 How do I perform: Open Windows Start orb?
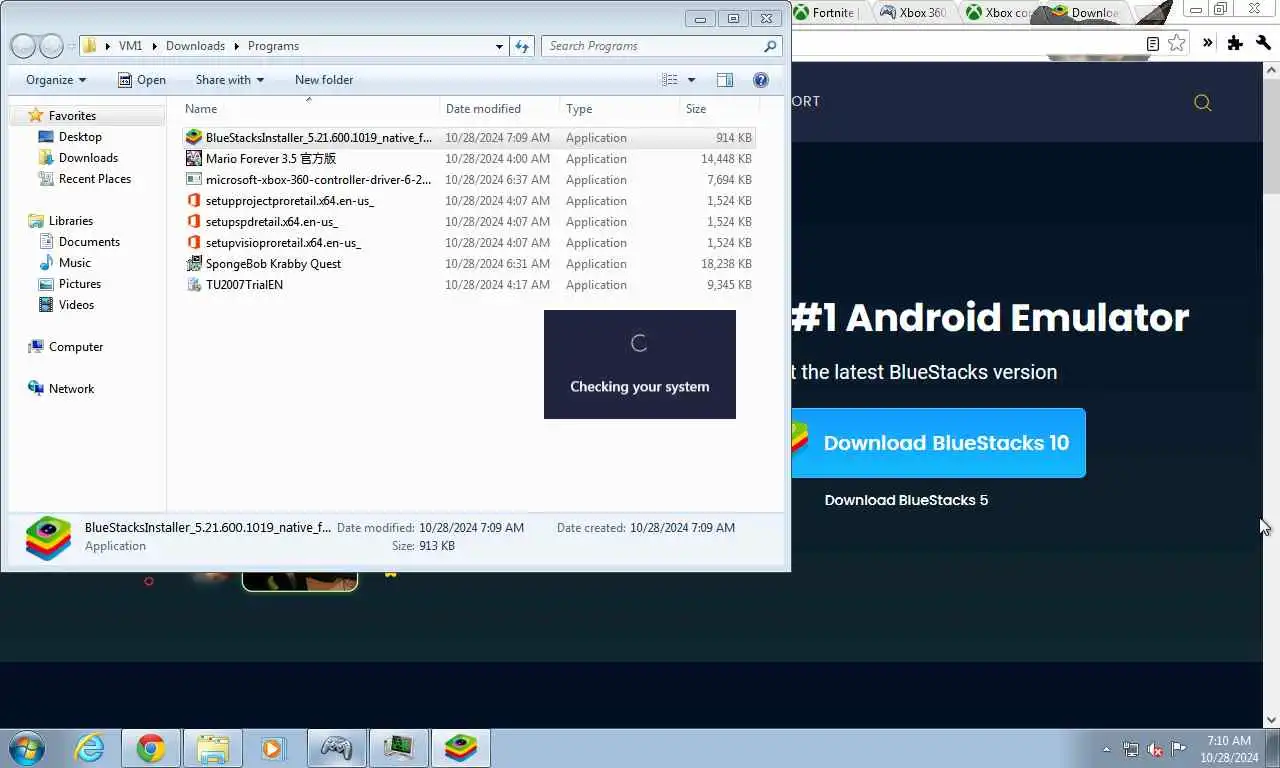[27, 748]
